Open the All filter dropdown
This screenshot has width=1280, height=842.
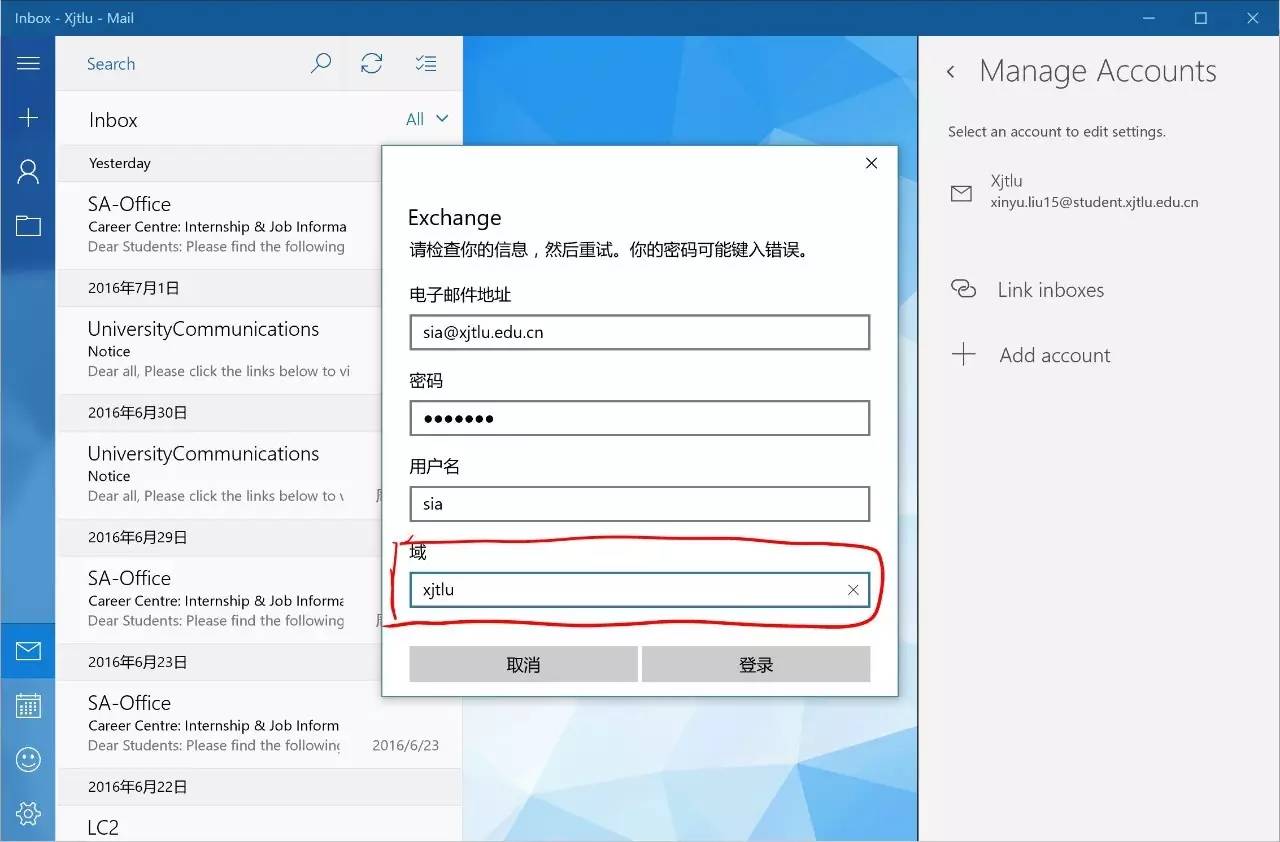point(427,119)
